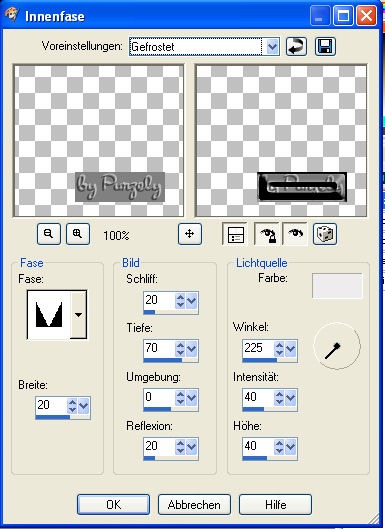385x529 pixels.
Task: Click the zoom out magnifier icon
Action: pos(49,234)
